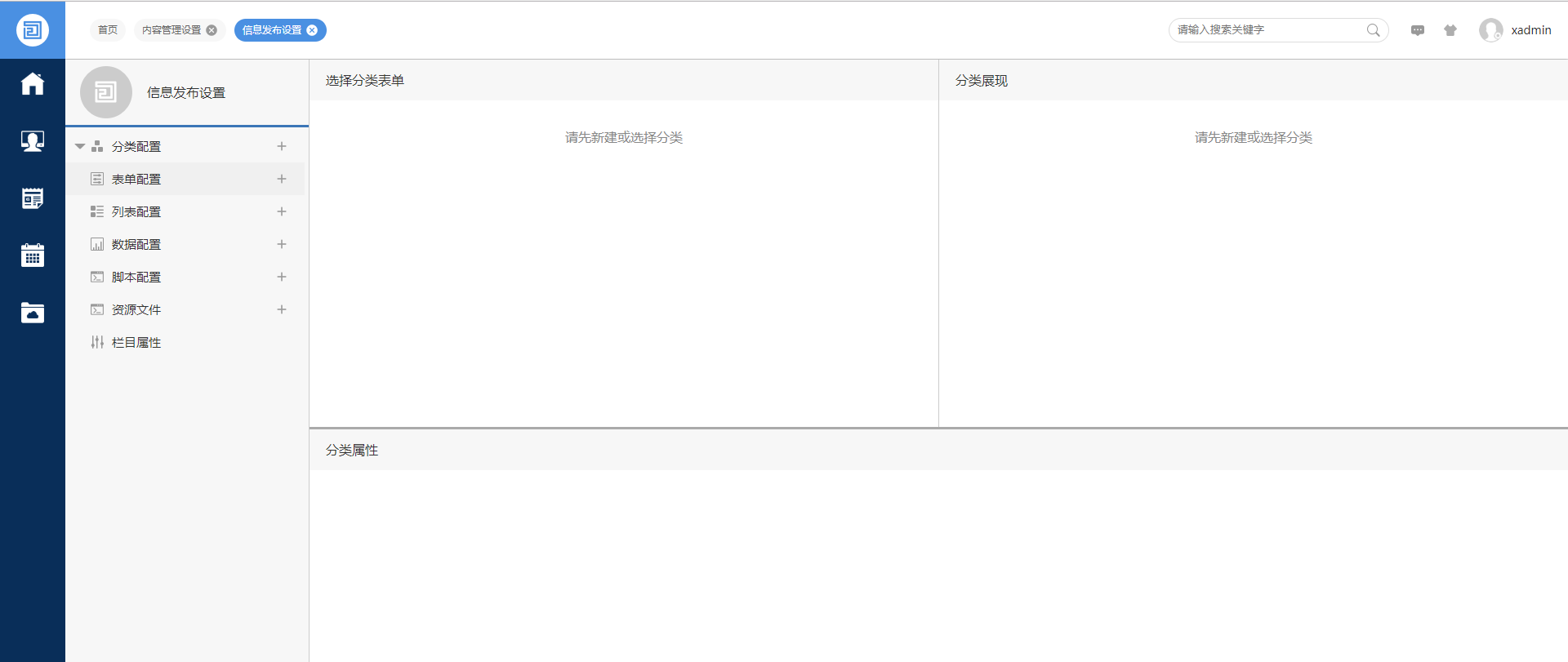Open the calendar sidebar icon
This screenshot has height=662, width=1568.
33,255
